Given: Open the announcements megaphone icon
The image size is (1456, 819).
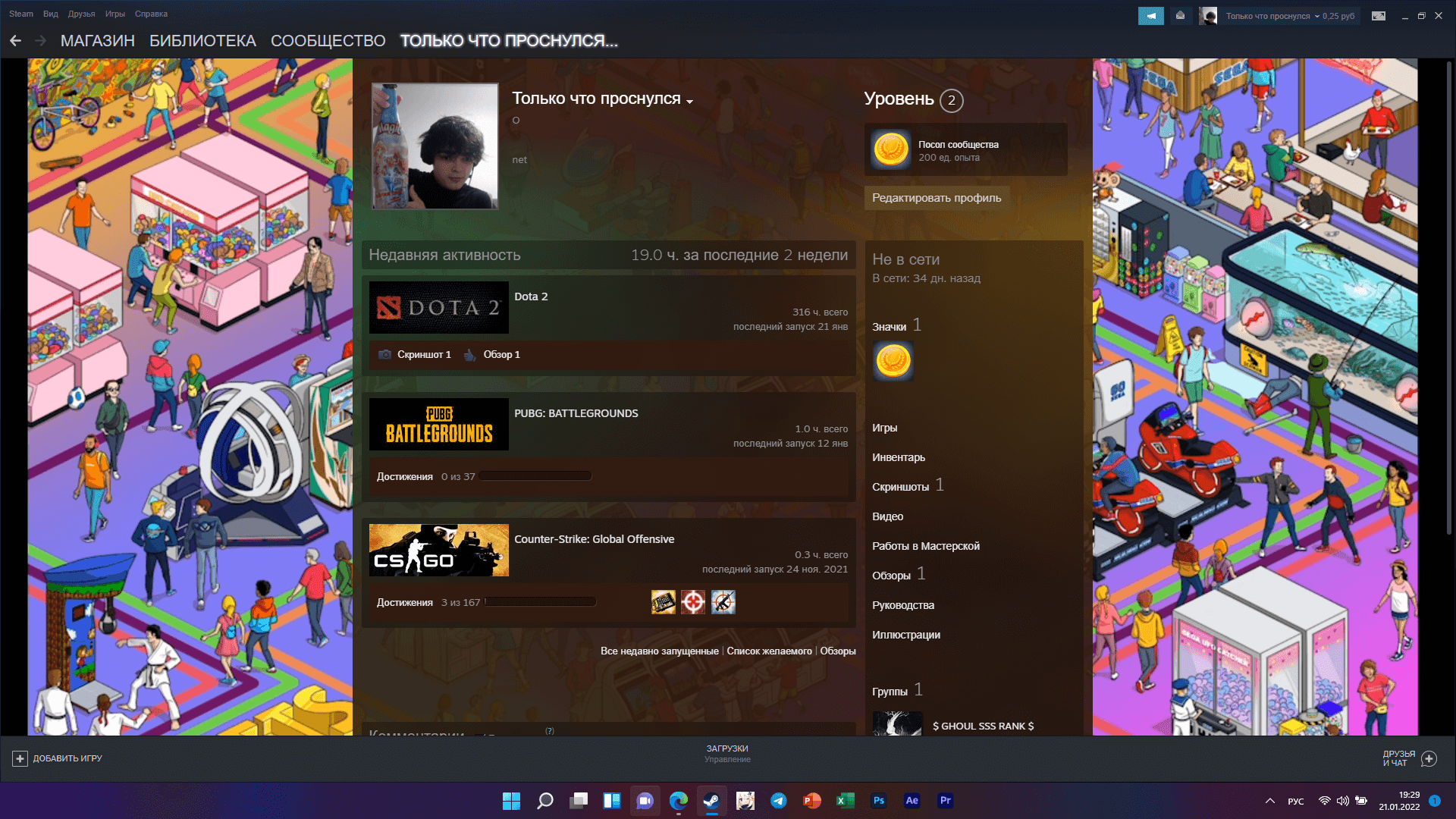Looking at the screenshot, I should (x=1150, y=16).
